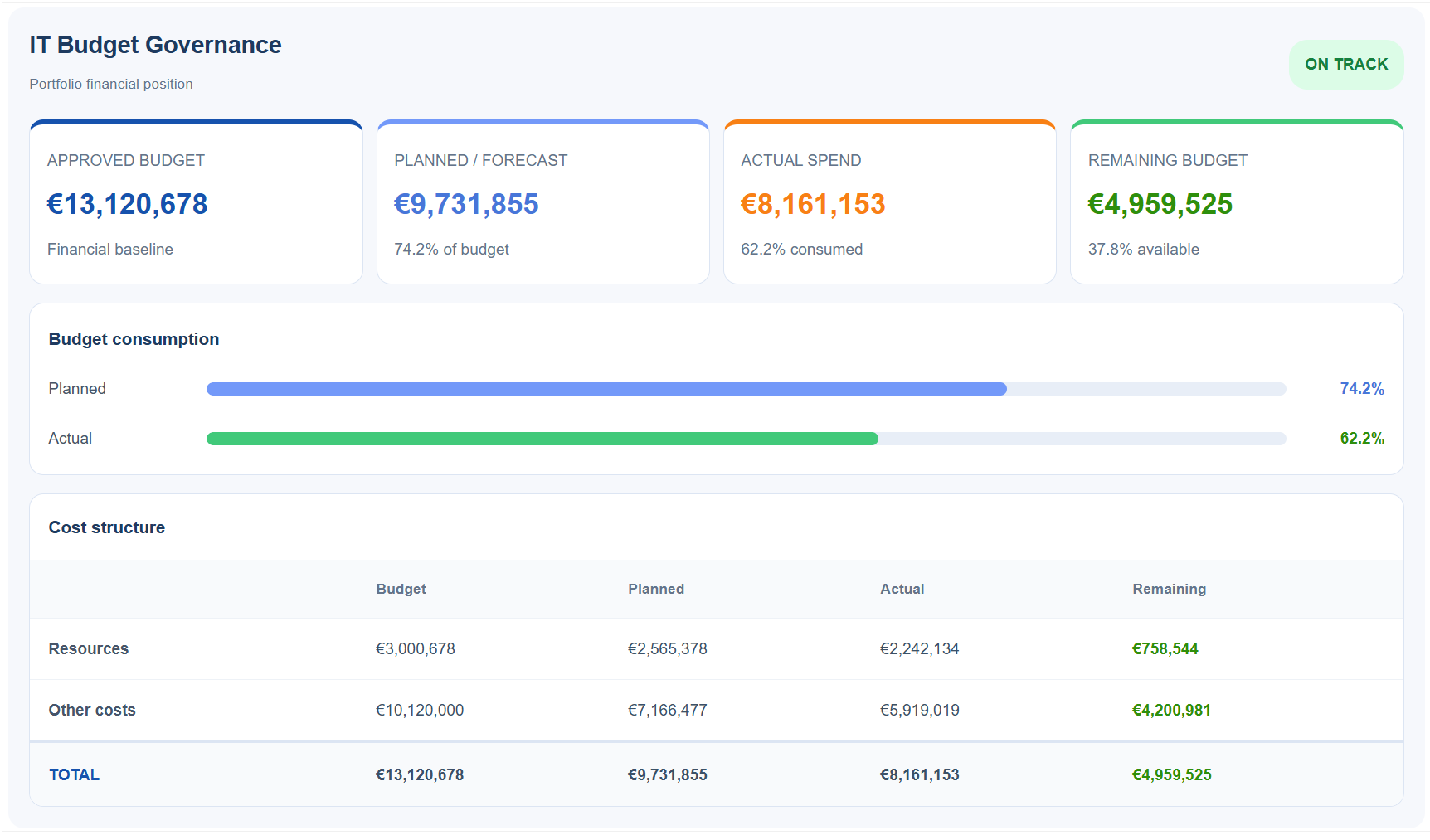1430x840 pixels.
Task: Click TOTAL row planned €9,731,855
Action: (667, 774)
